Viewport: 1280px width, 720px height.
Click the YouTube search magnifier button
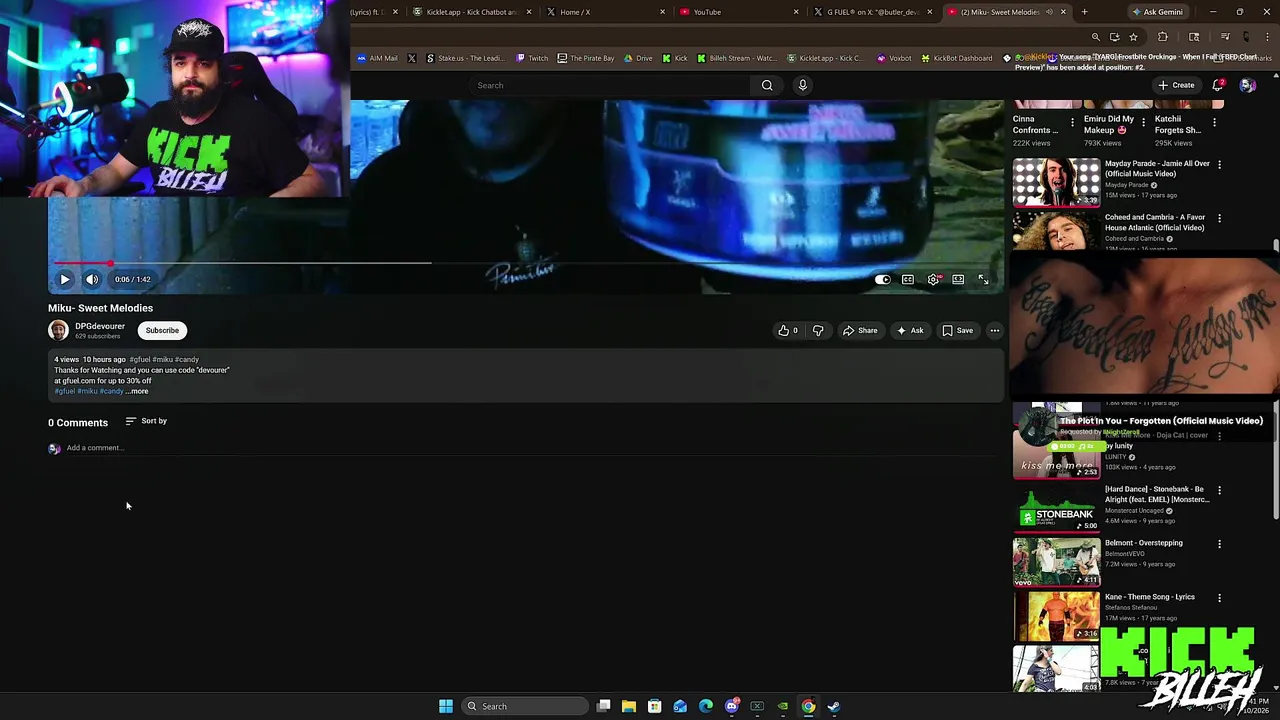767,85
